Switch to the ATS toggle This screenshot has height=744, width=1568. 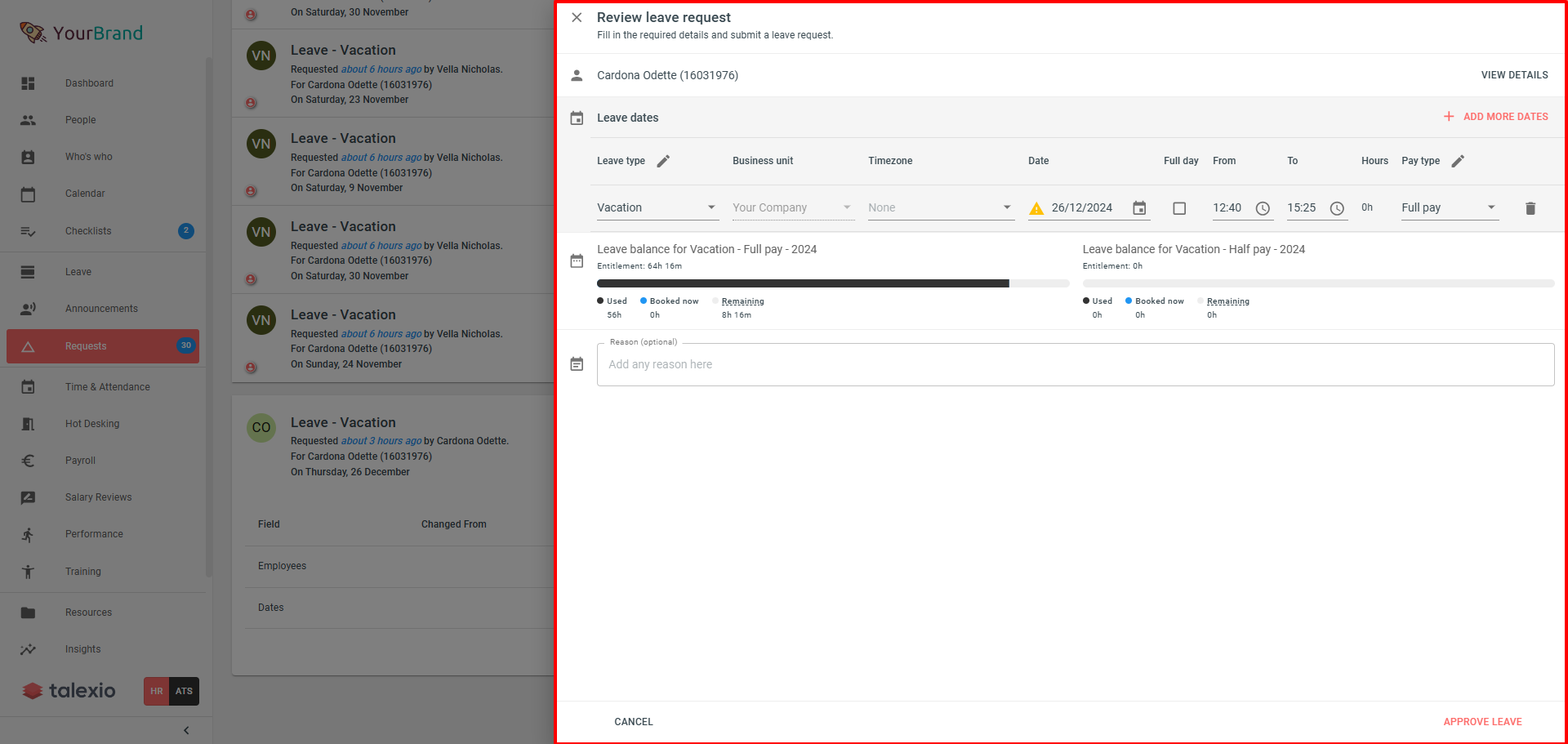(185, 691)
